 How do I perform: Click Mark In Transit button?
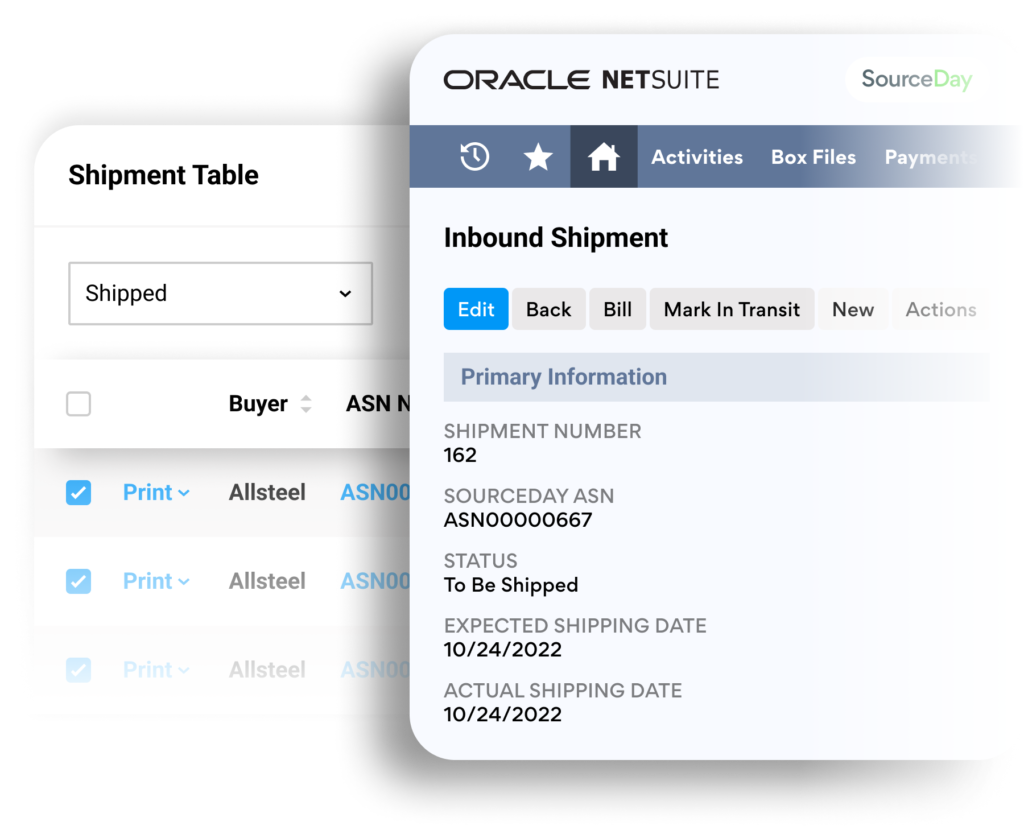coord(731,309)
